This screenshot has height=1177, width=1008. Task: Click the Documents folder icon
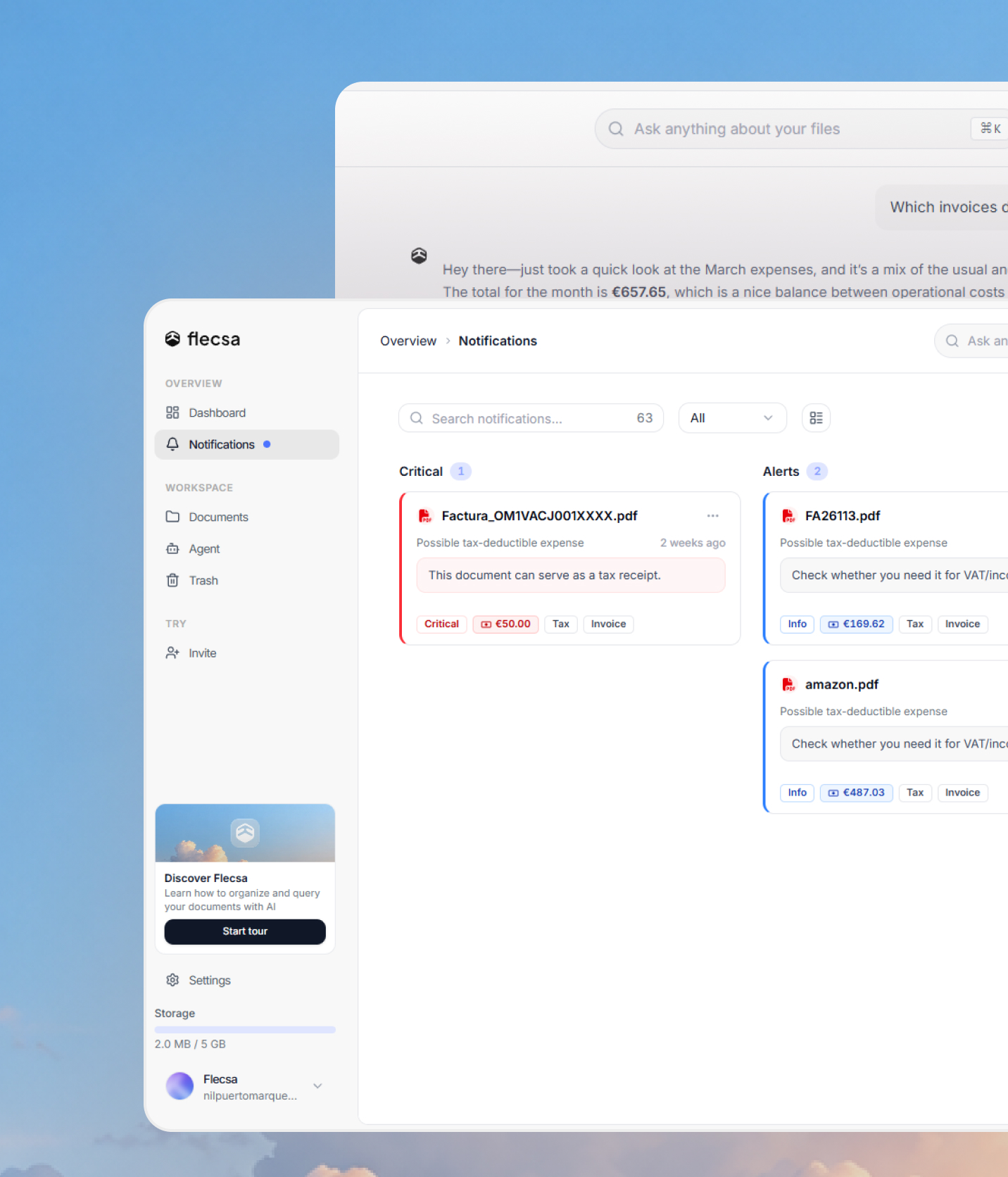[x=172, y=517]
